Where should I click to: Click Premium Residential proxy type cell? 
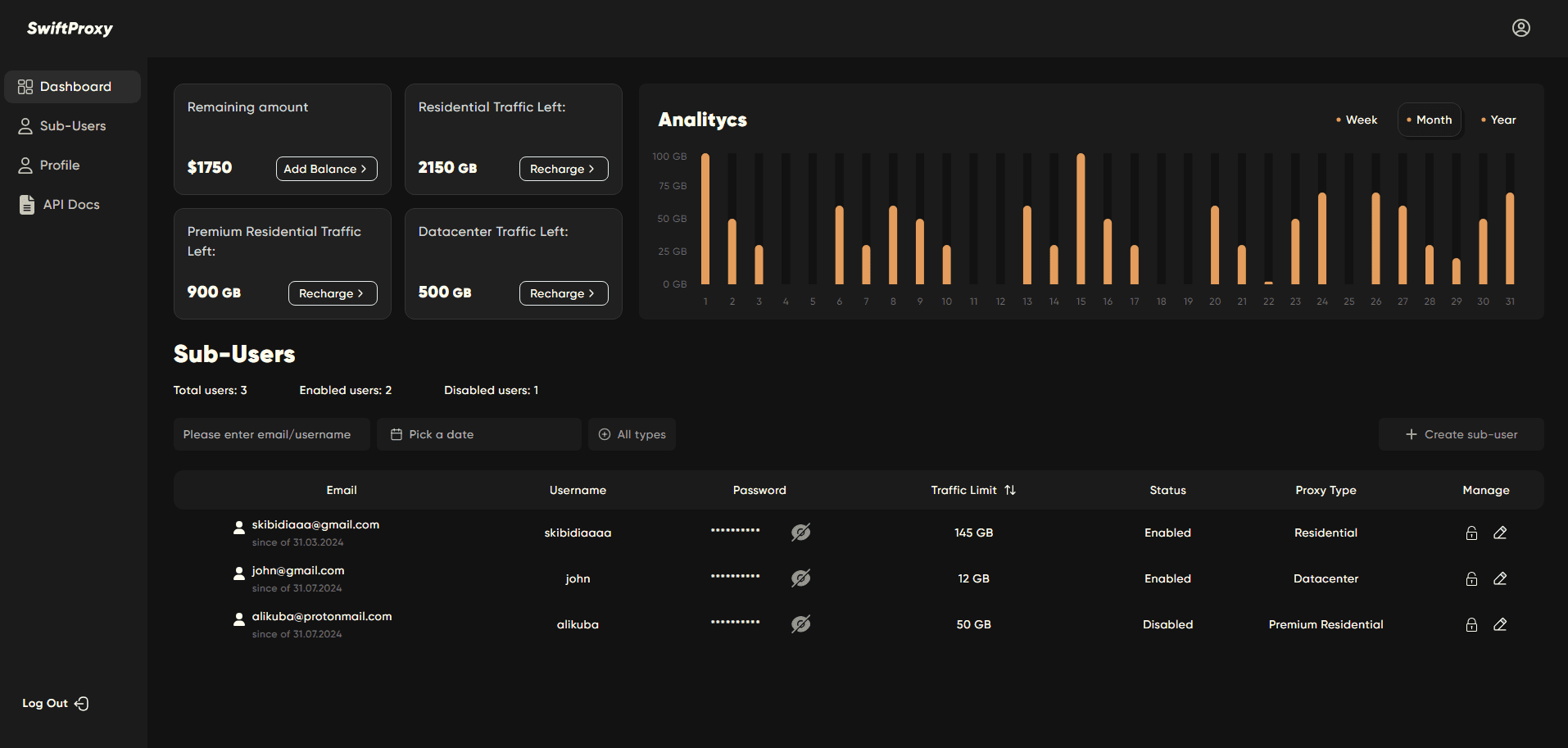click(x=1326, y=624)
